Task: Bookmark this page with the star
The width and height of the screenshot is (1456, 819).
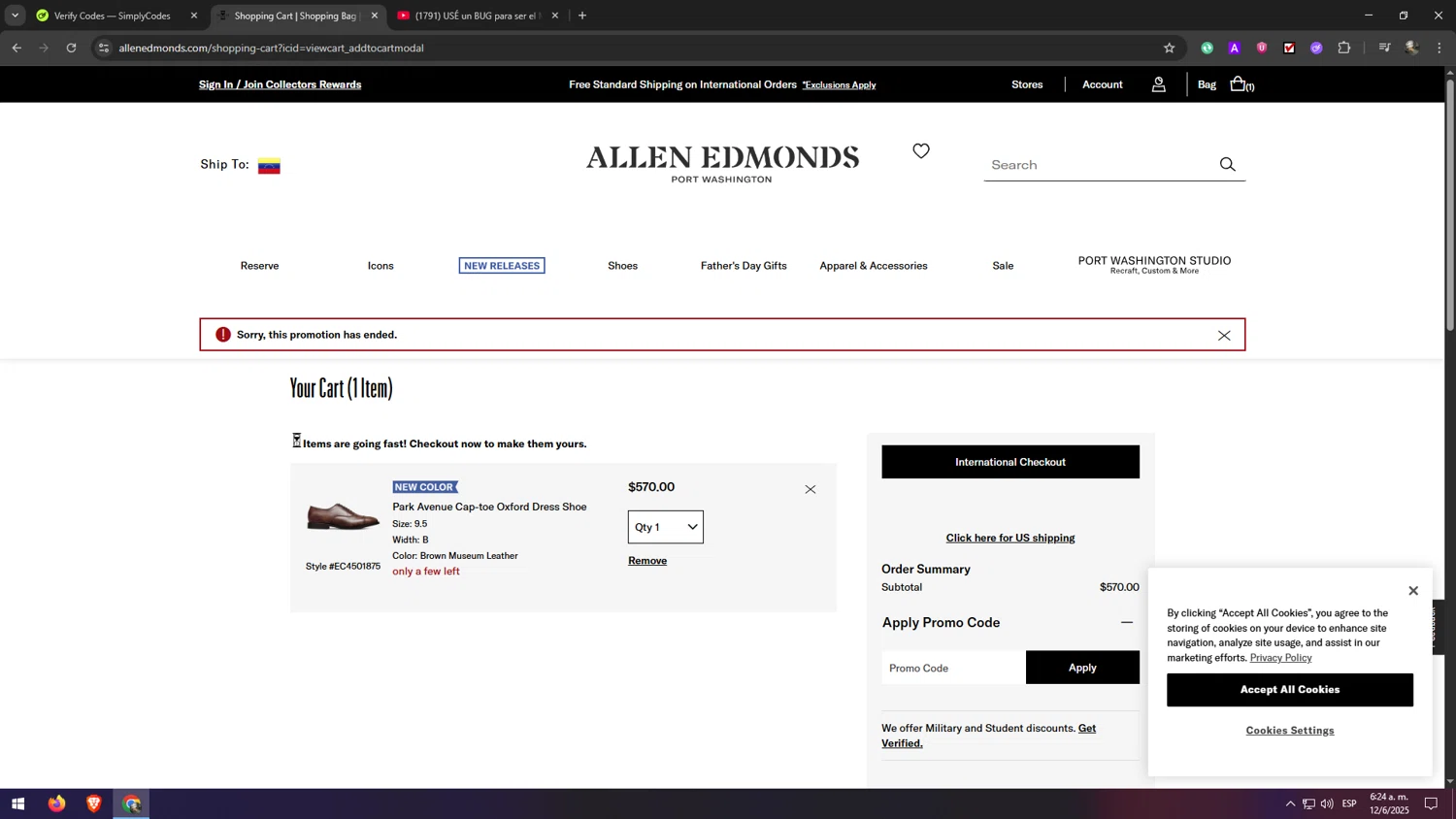Action: point(1169,48)
